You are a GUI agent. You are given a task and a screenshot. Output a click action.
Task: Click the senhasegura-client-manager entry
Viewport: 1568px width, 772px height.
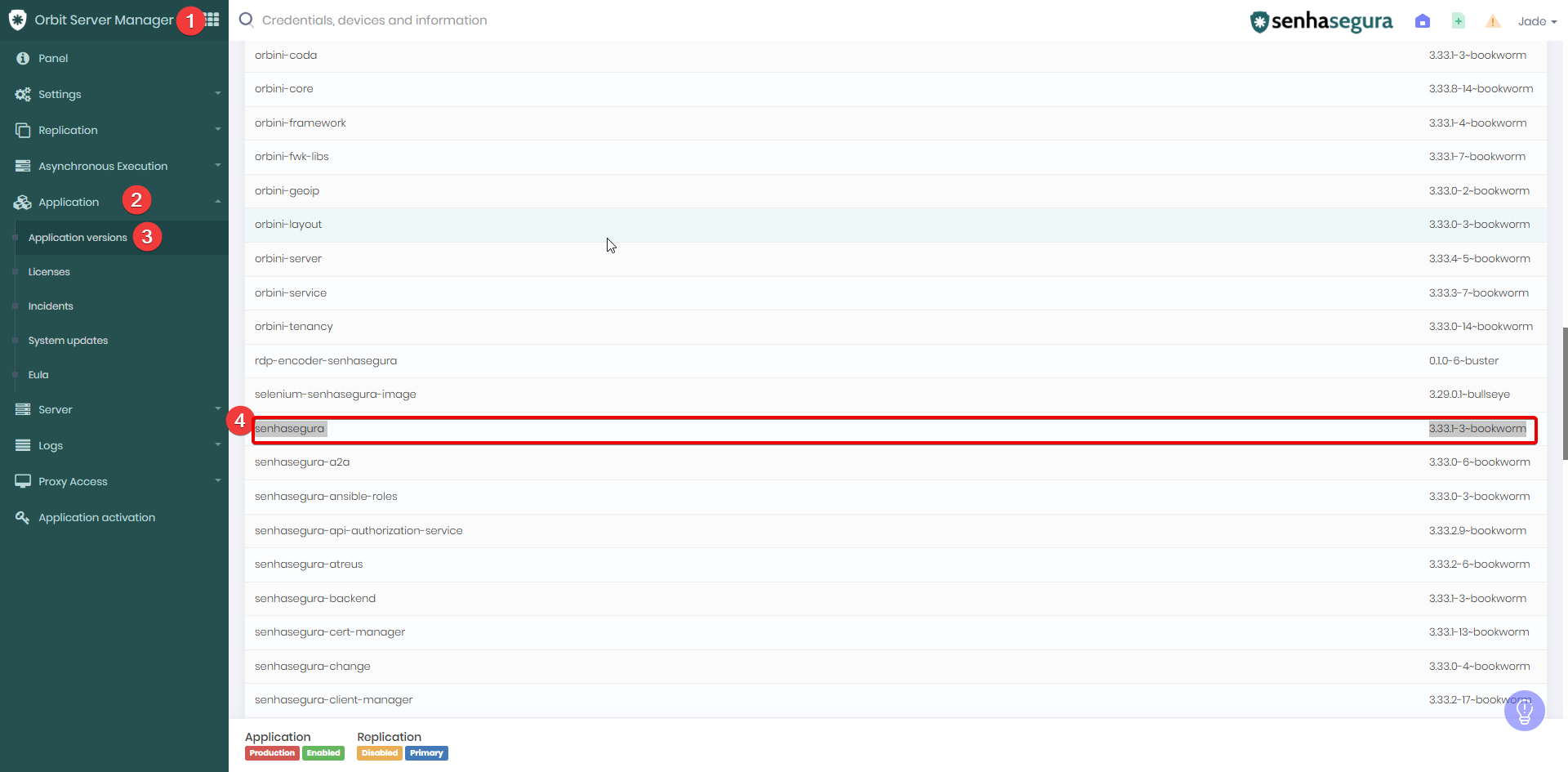click(333, 700)
